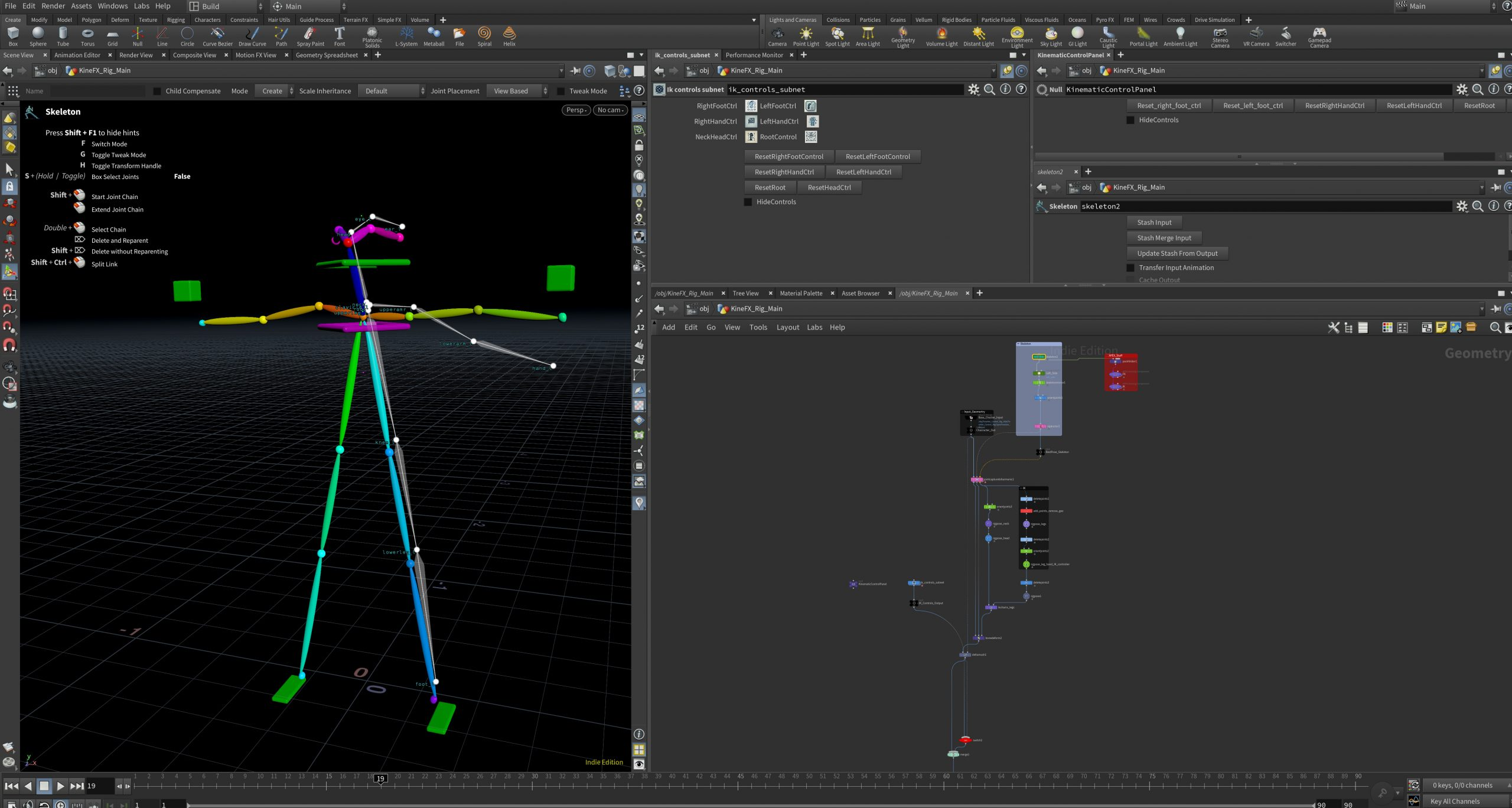Check HideControls in ik_controls_subnet panel
Viewport: 1512px width, 808px height.
tap(748, 202)
